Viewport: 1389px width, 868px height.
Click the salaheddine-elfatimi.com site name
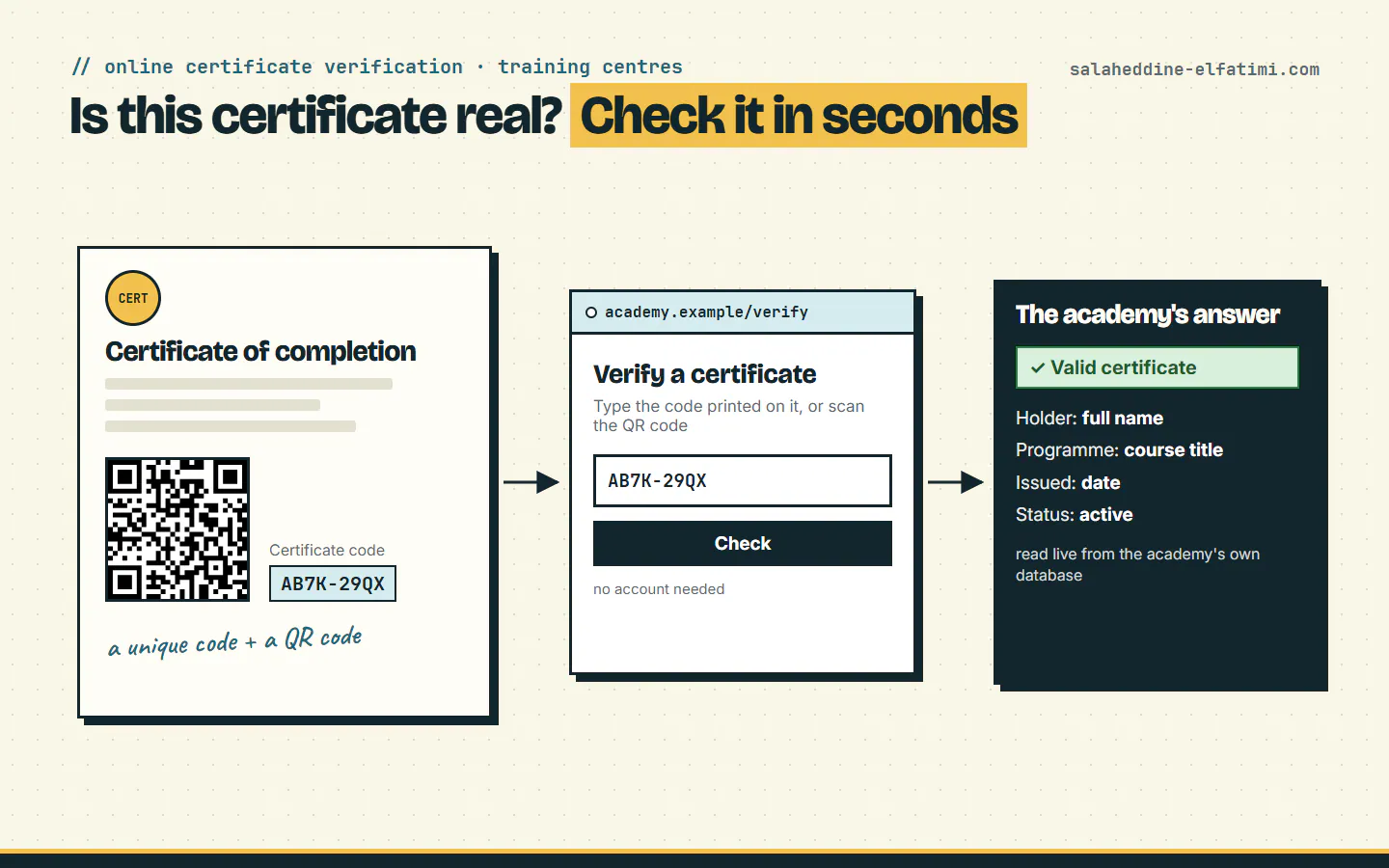tap(1194, 69)
